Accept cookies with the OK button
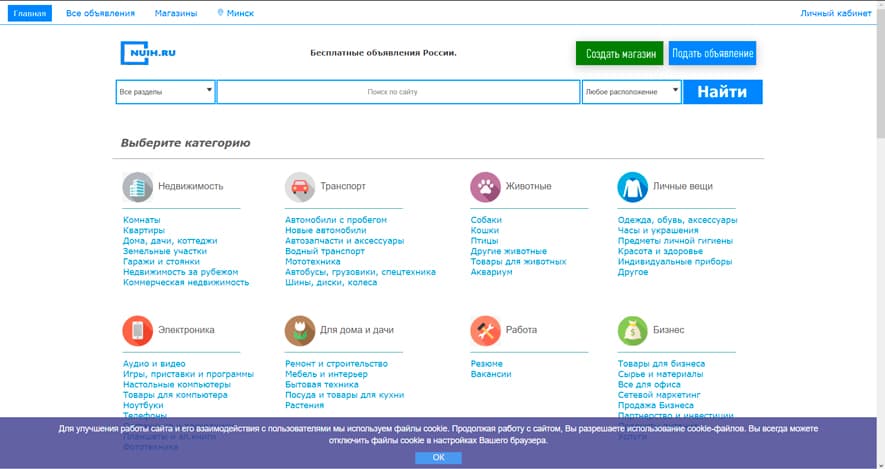Screen dimensions: 885x469 tap(439, 457)
